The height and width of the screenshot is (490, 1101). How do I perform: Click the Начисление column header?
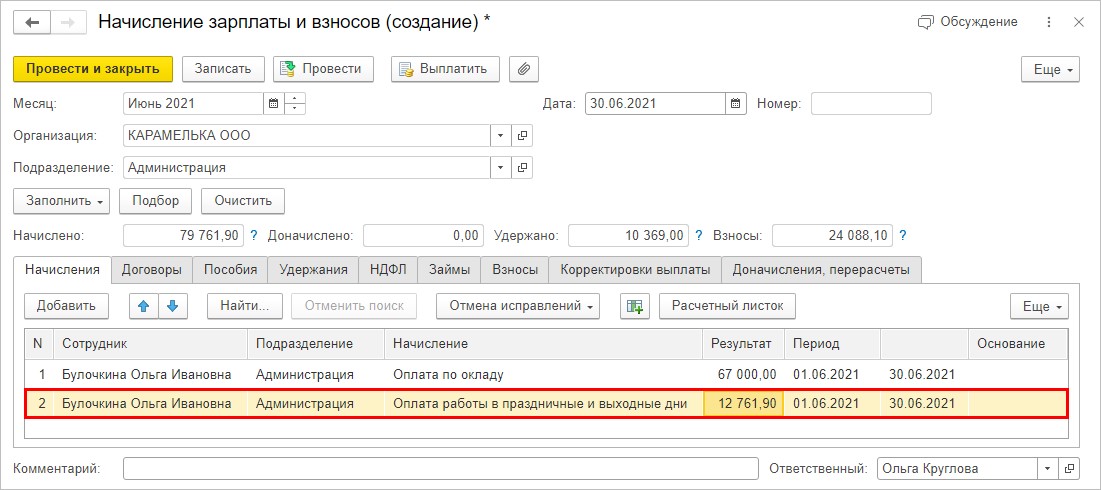pos(543,343)
